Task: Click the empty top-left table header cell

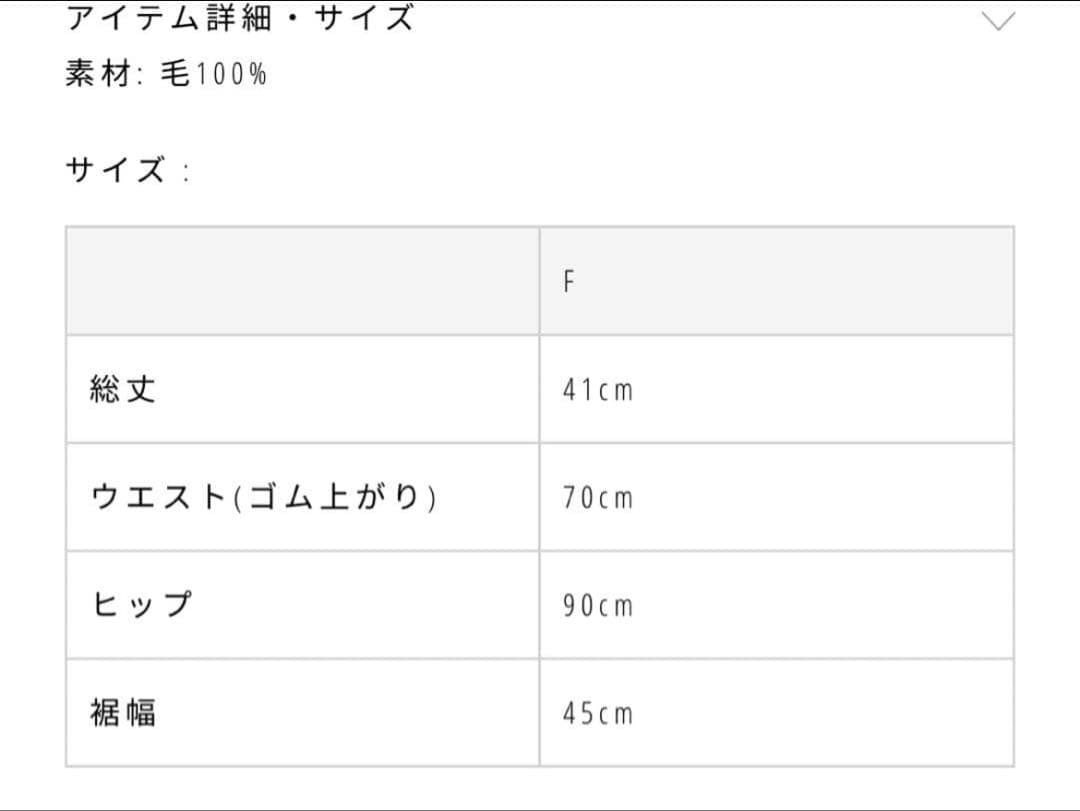Action: click(x=302, y=281)
